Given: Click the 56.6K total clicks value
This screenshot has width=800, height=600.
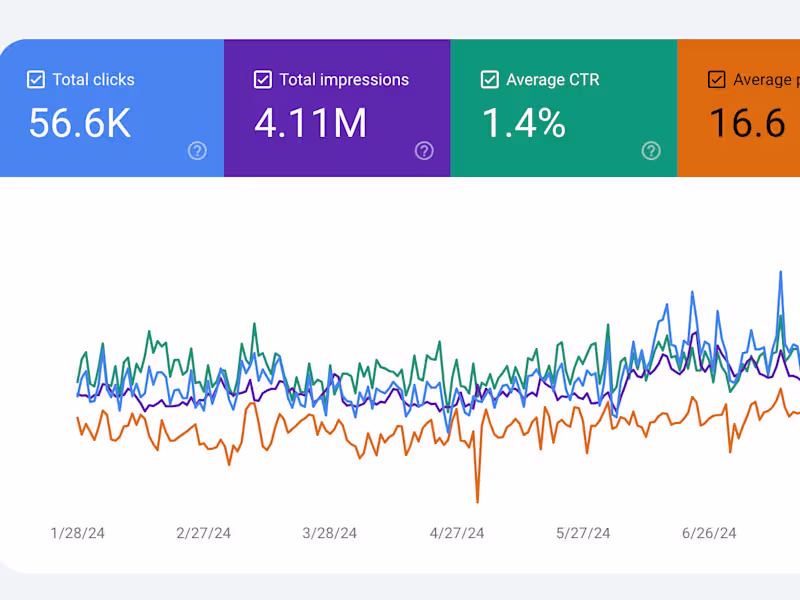Looking at the screenshot, I should (x=80, y=123).
